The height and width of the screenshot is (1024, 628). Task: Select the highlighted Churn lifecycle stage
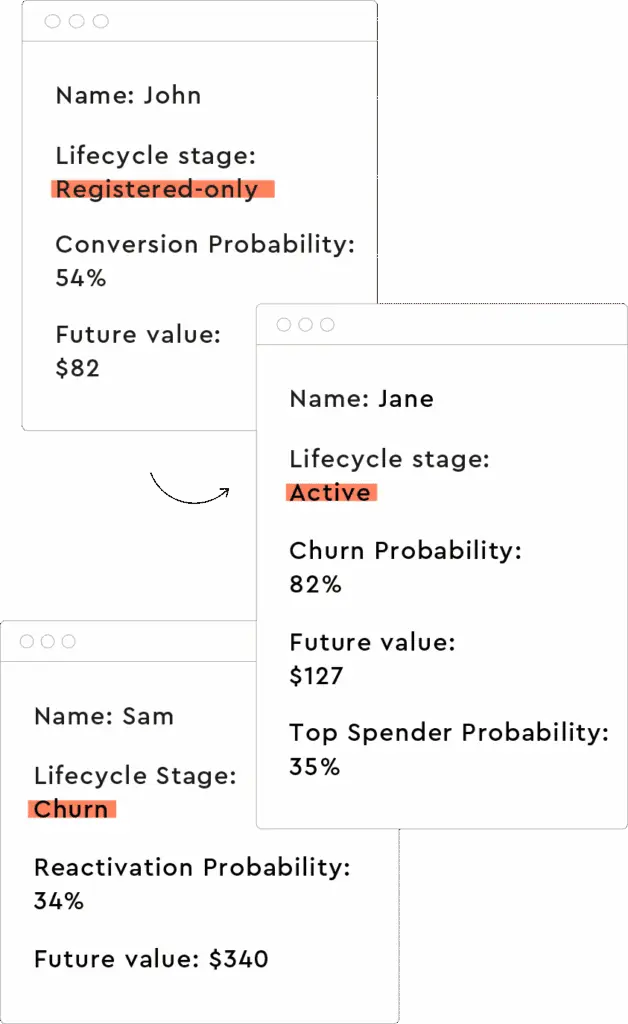[72, 809]
